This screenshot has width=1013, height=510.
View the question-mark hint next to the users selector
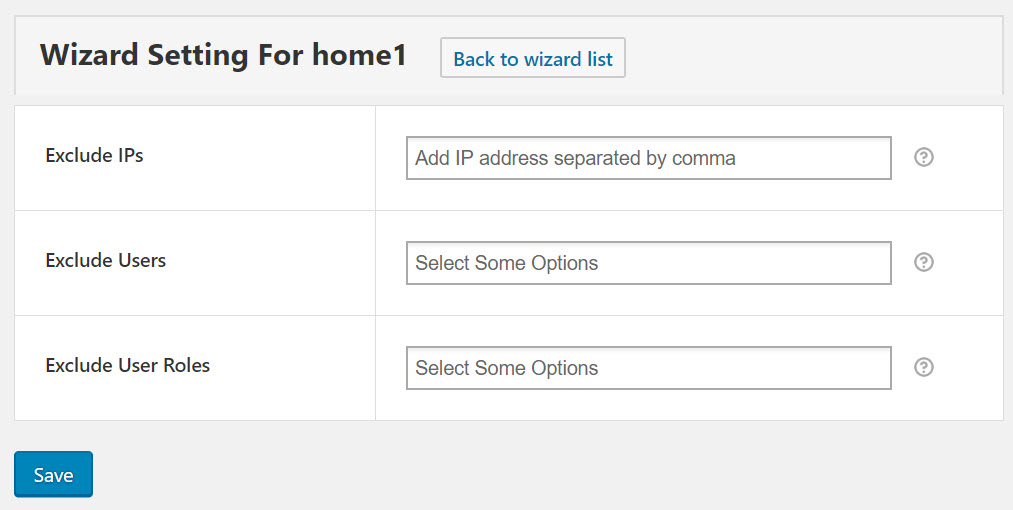(x=924, y=262)
